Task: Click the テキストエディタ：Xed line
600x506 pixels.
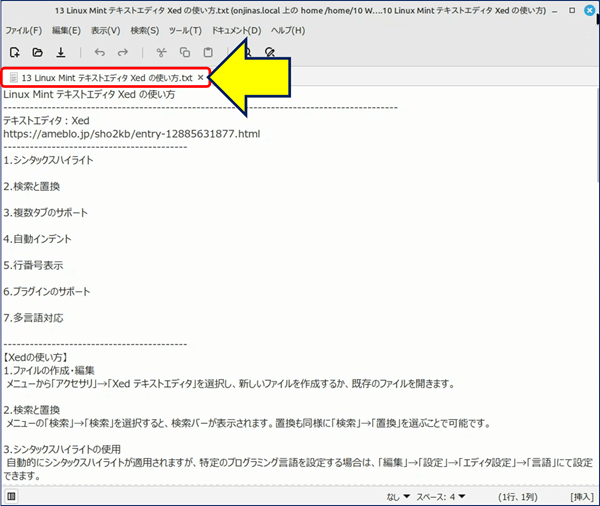Action: 46,121
